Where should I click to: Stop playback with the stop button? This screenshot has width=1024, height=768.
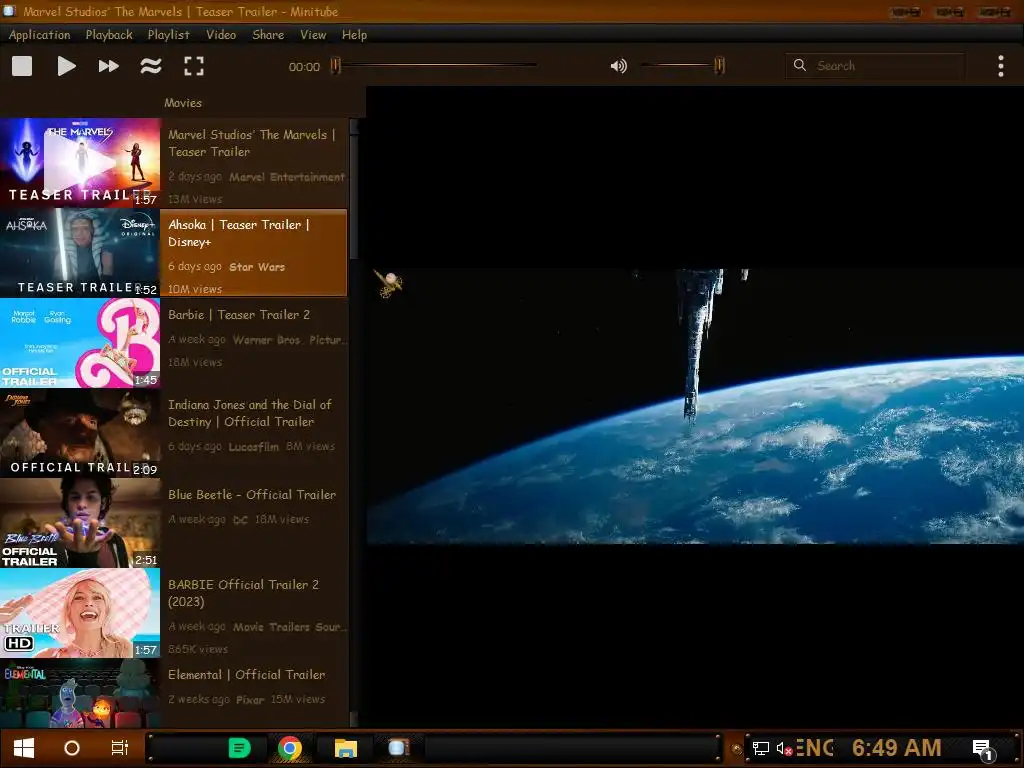(22, 66)
